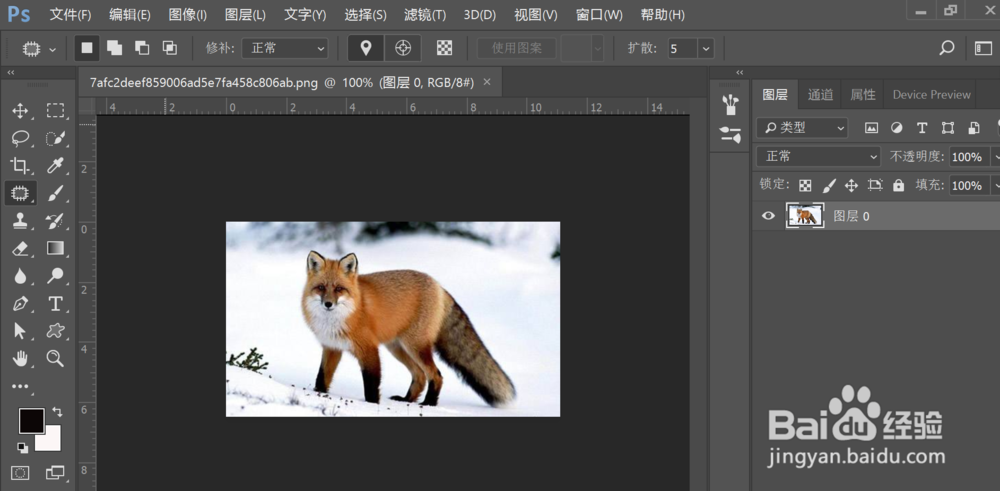
Task: Filter layers by pixel layer type
Action: (871, 128)
